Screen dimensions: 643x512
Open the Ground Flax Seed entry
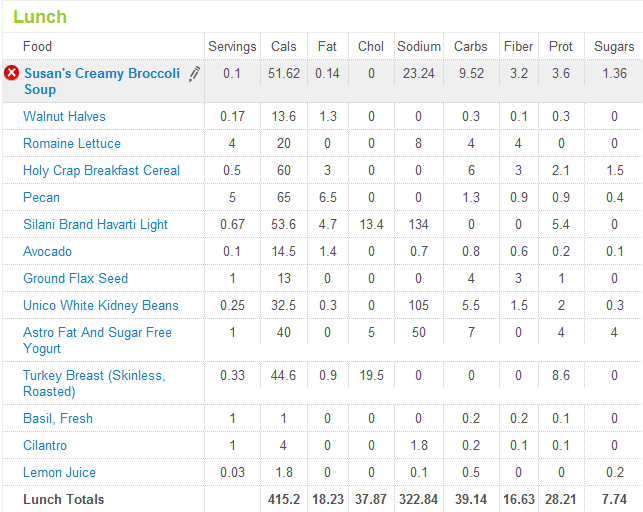[x=75, y=279]
